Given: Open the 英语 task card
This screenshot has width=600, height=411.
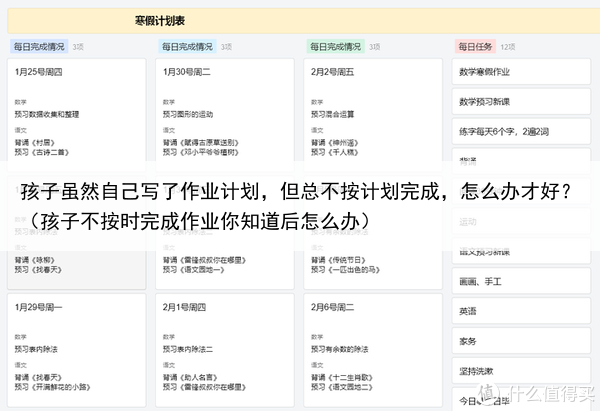Looking at the screenshot, I should tap(519, 311).
